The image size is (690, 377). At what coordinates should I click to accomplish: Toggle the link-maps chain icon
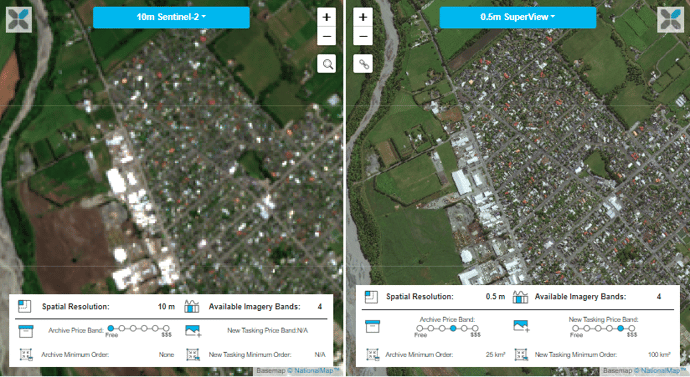[363, 64]
